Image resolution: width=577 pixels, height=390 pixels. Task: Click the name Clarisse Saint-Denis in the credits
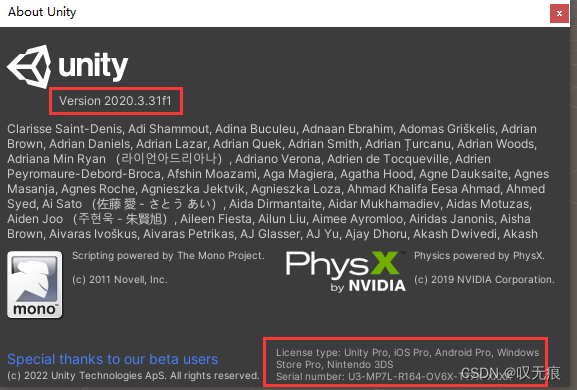click(x=64, y=129)
